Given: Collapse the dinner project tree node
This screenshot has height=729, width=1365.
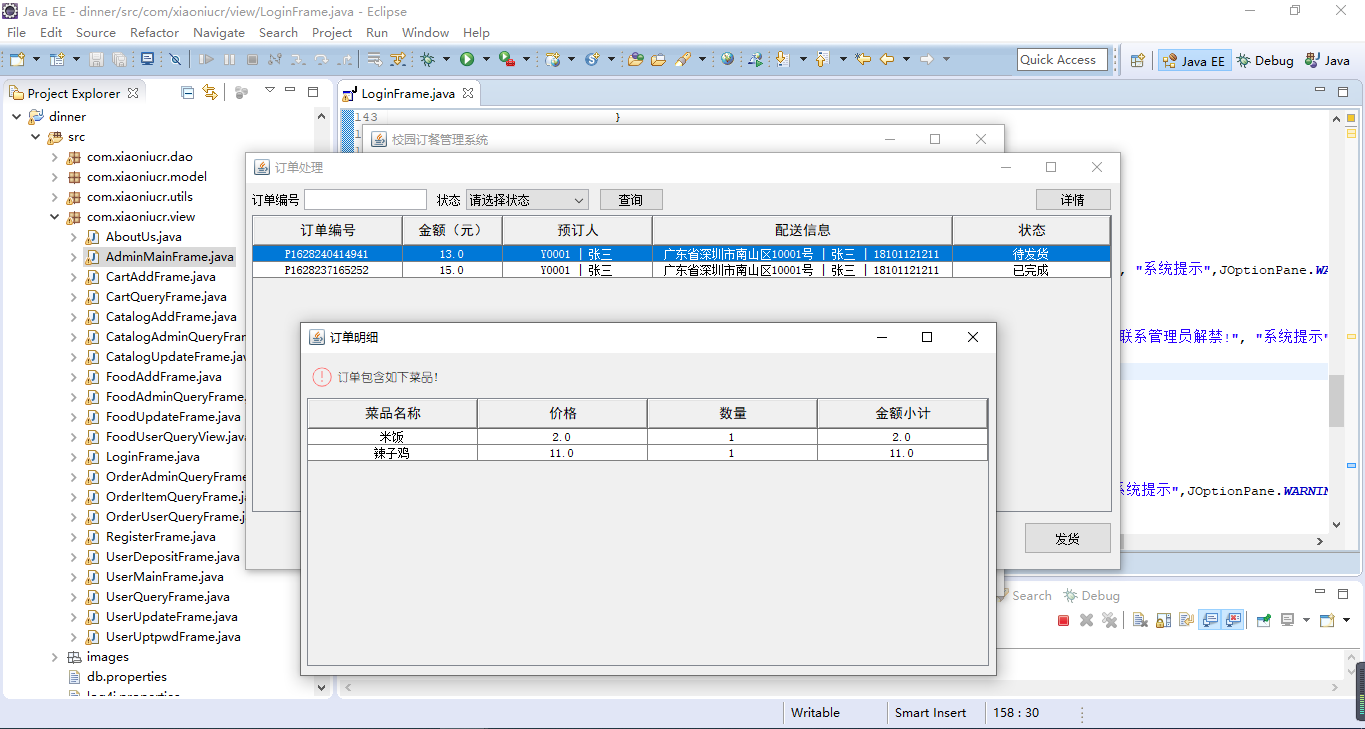Looking at the screenshot, I should (16, 117).
